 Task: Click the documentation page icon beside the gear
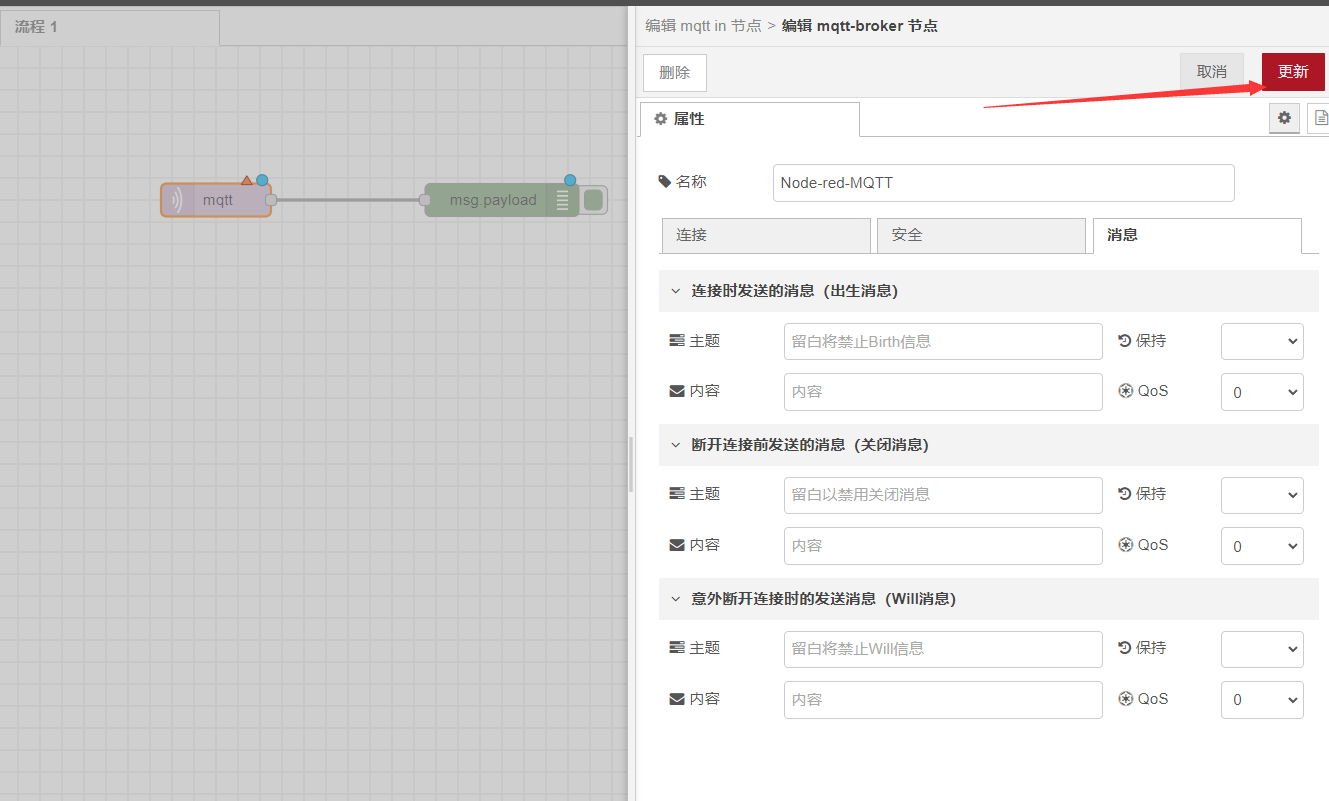point(1320,118)
